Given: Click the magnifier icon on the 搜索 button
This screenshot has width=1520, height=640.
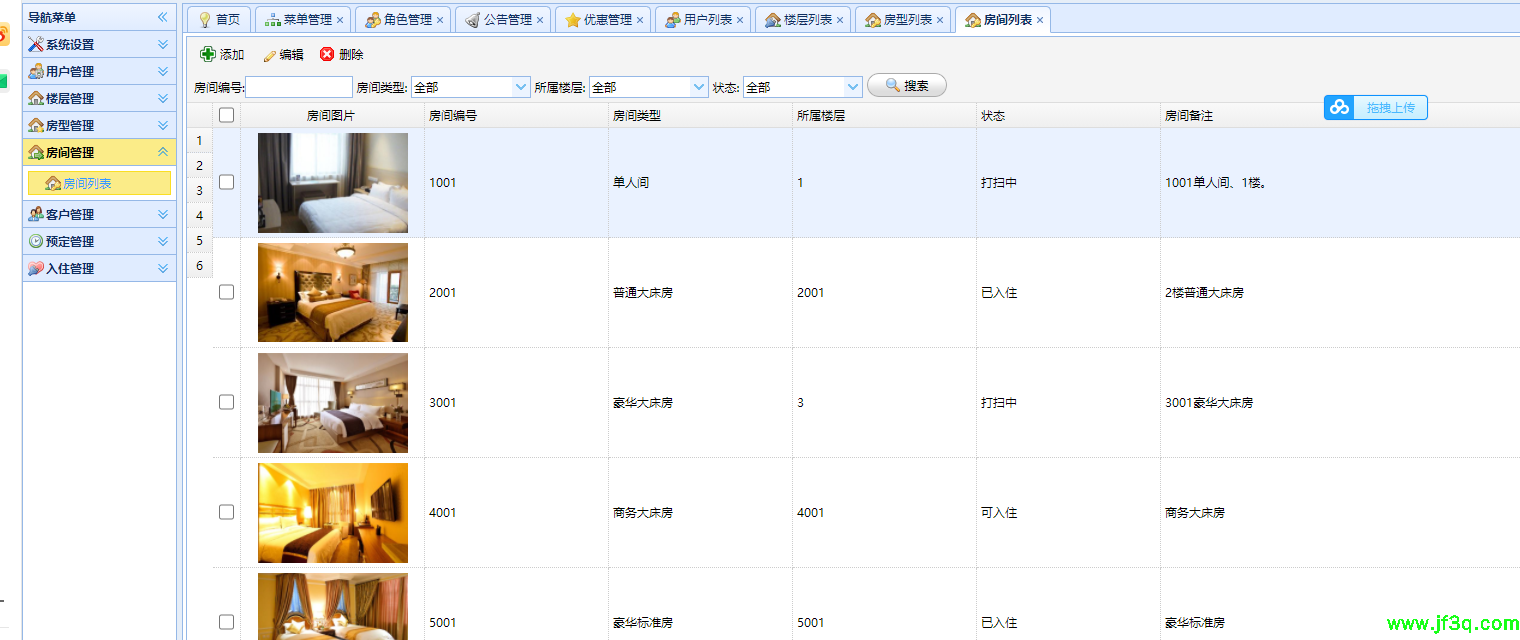Looking at the screenshot, I should click(x=888, y=85).
